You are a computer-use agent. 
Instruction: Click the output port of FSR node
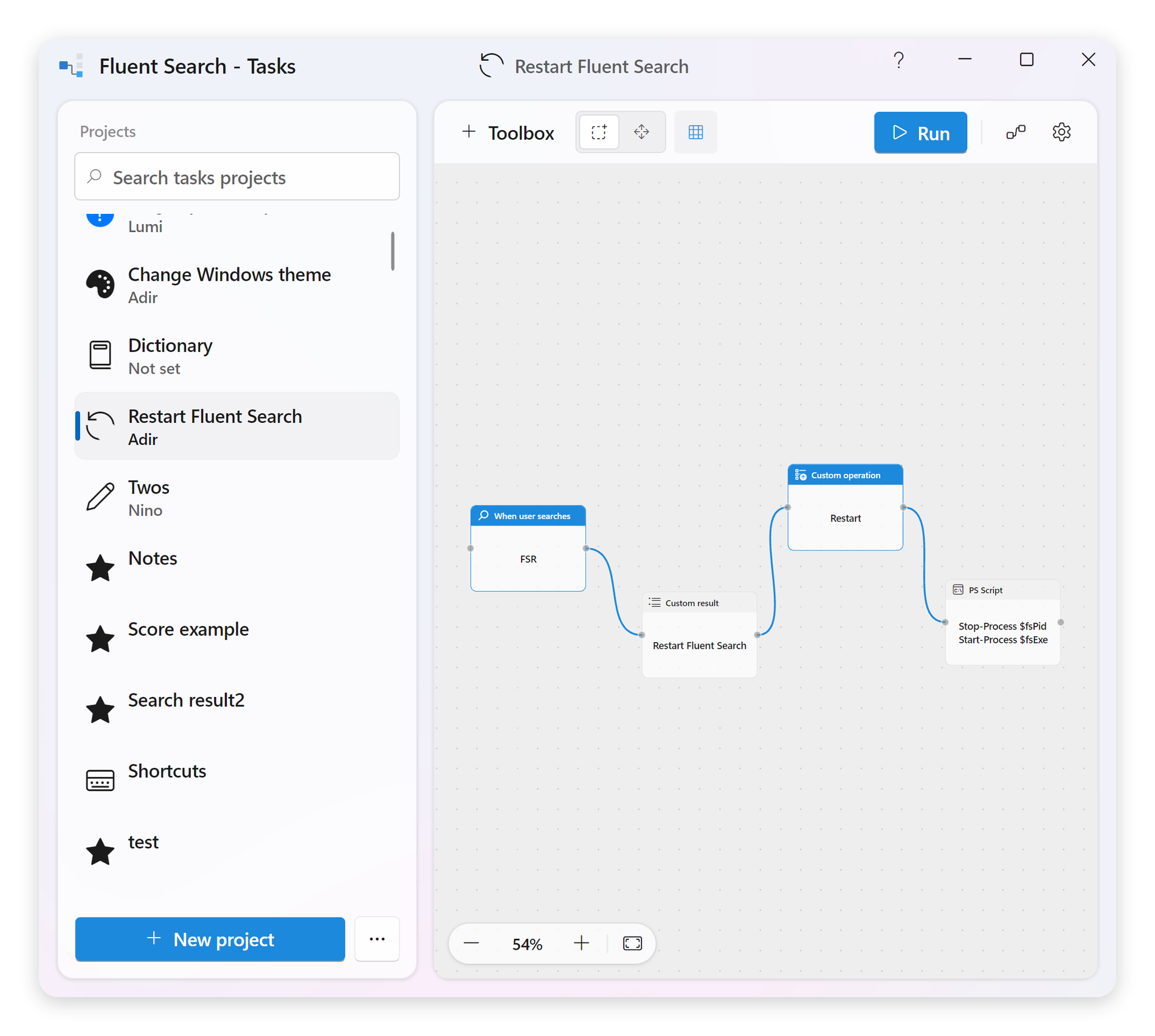(x=586, y=548)
